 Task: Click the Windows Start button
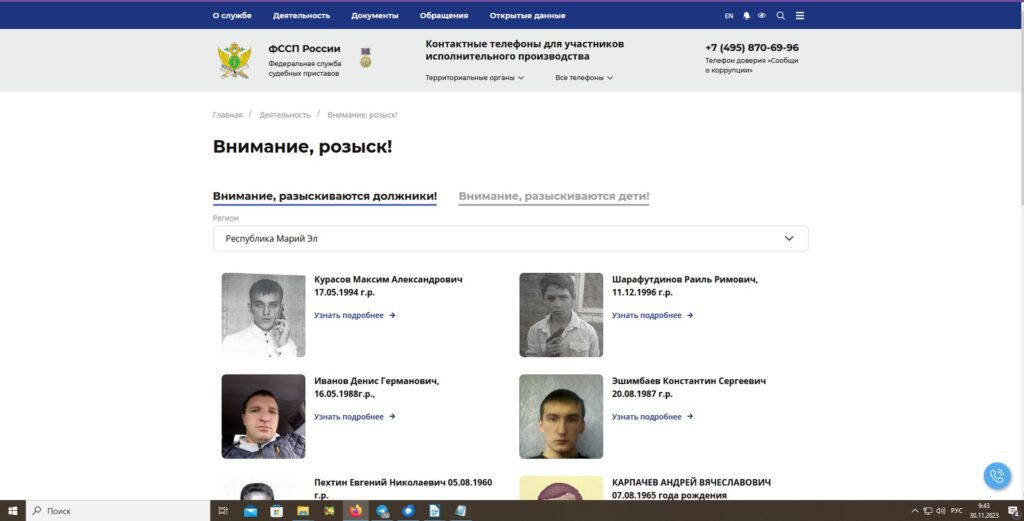pyautogui.click(x=13, y=511)
